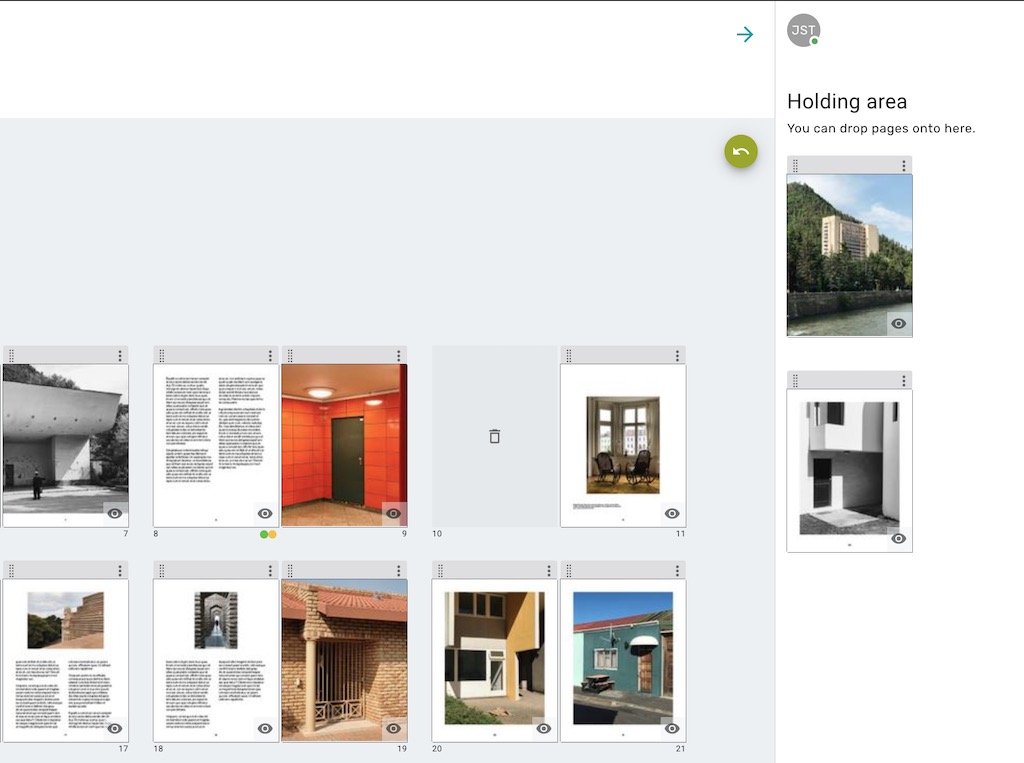1024x763 pixels.
Task: Preview page 7 using its eye icon
Action: coord(113,513)
